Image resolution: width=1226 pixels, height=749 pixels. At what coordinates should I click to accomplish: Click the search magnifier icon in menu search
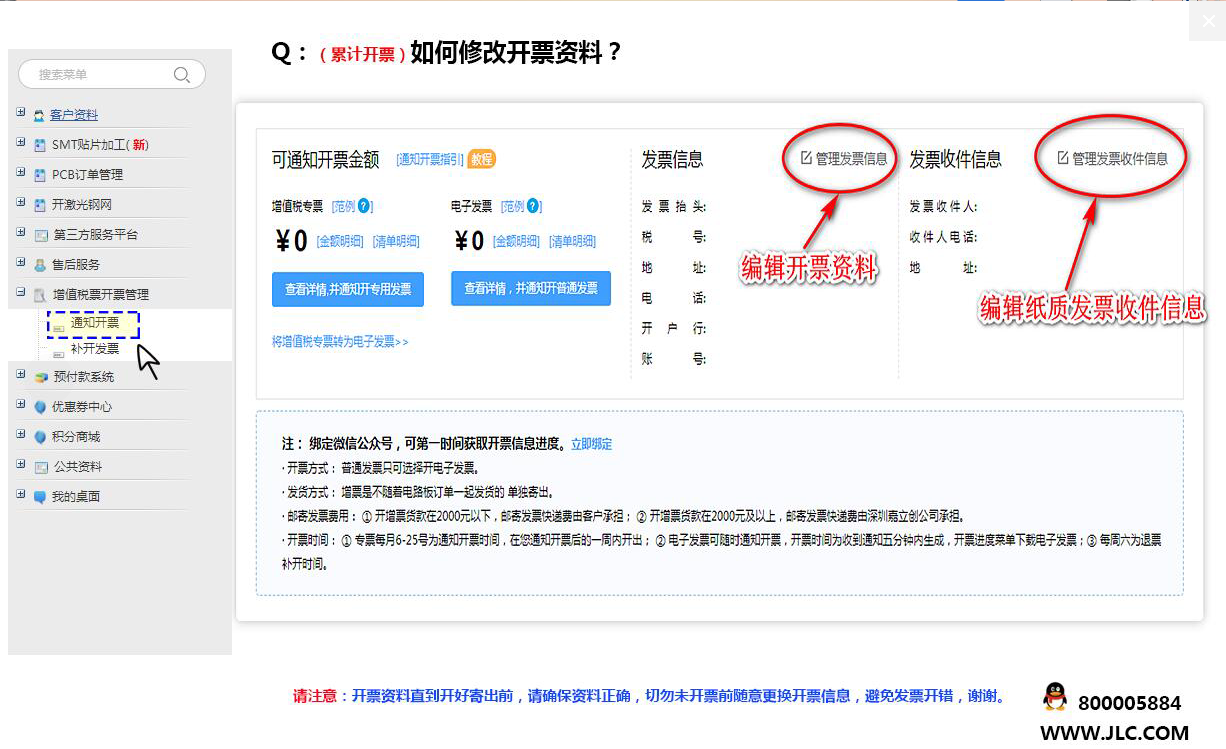(181, 75)
